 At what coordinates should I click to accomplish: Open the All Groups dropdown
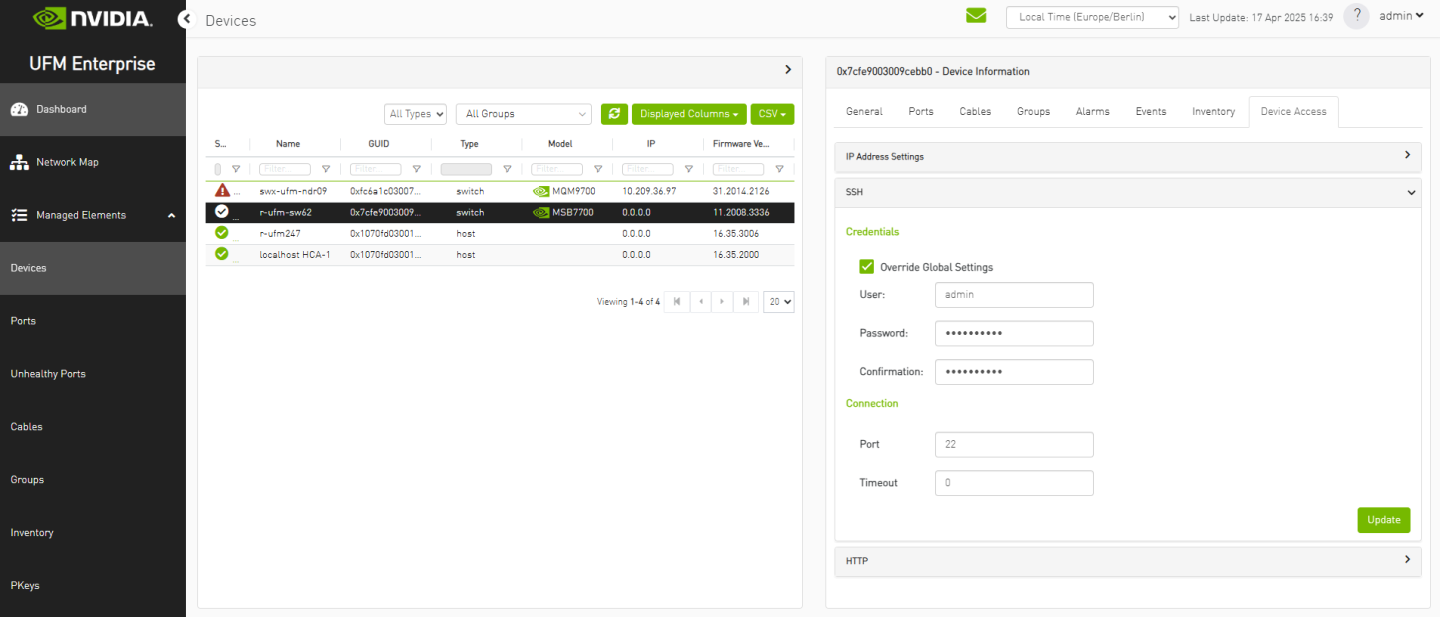[523, 114]
